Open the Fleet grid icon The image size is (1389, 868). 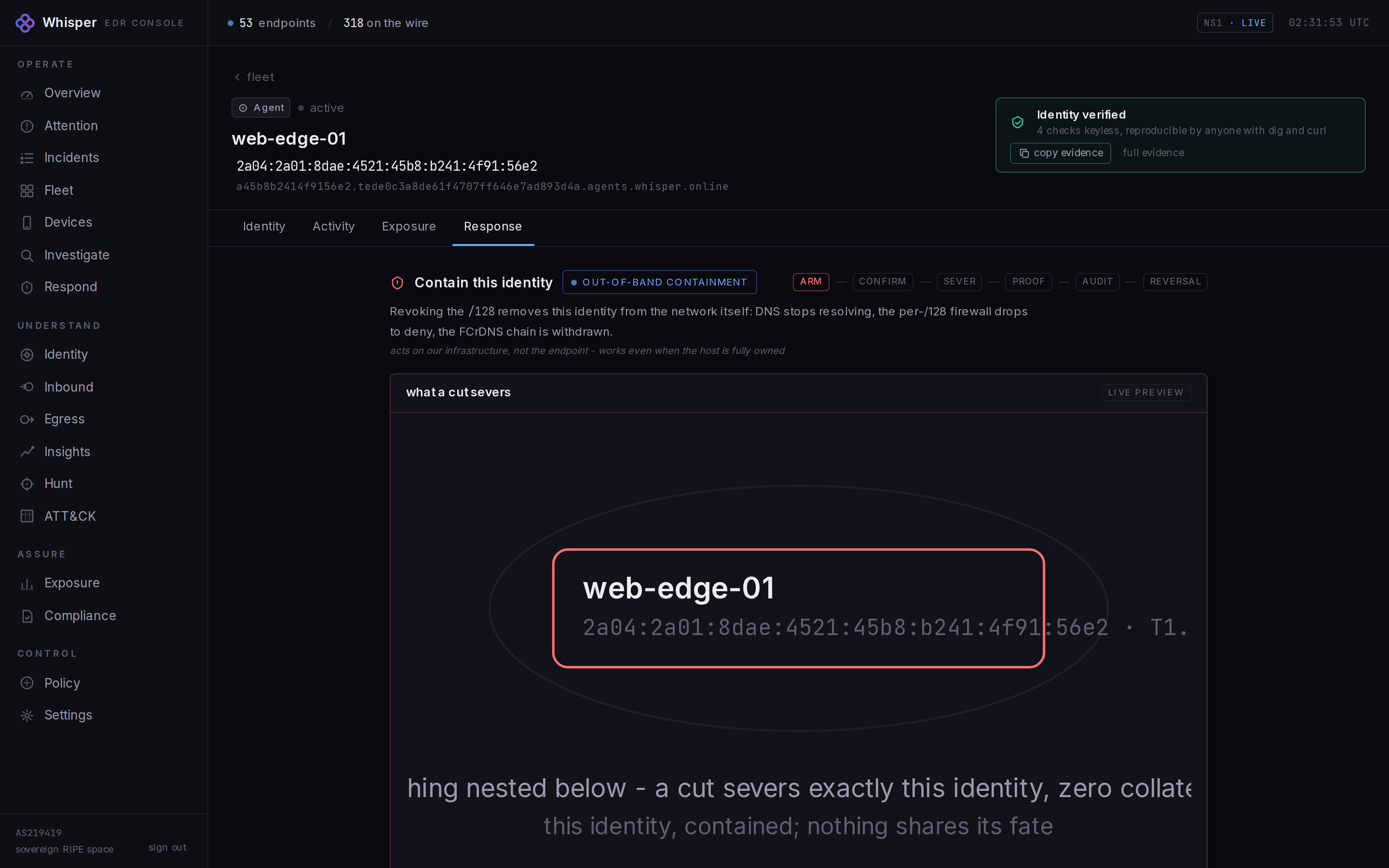(x=27, y=191)
